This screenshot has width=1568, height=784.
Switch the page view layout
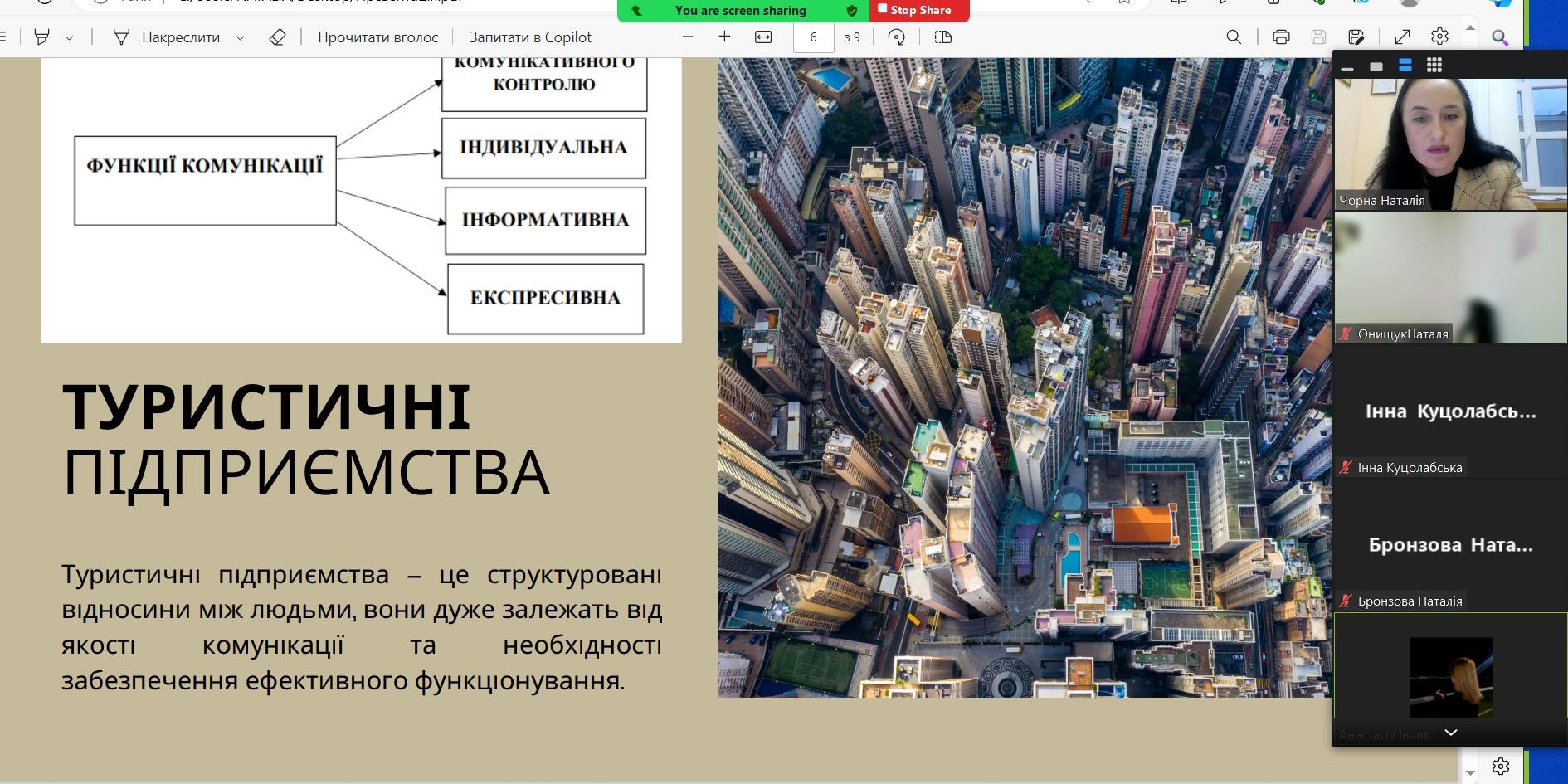click(x=943, y=37)
